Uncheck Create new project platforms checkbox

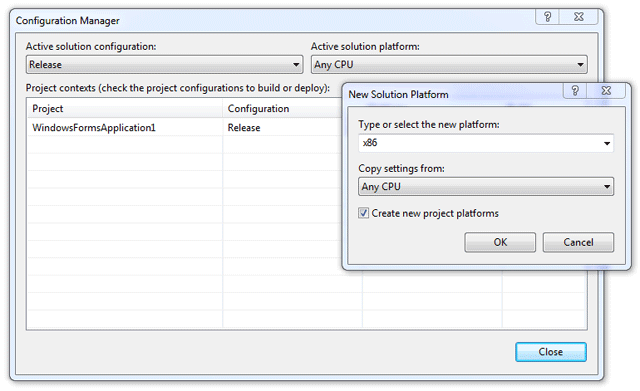click(363, 213)
